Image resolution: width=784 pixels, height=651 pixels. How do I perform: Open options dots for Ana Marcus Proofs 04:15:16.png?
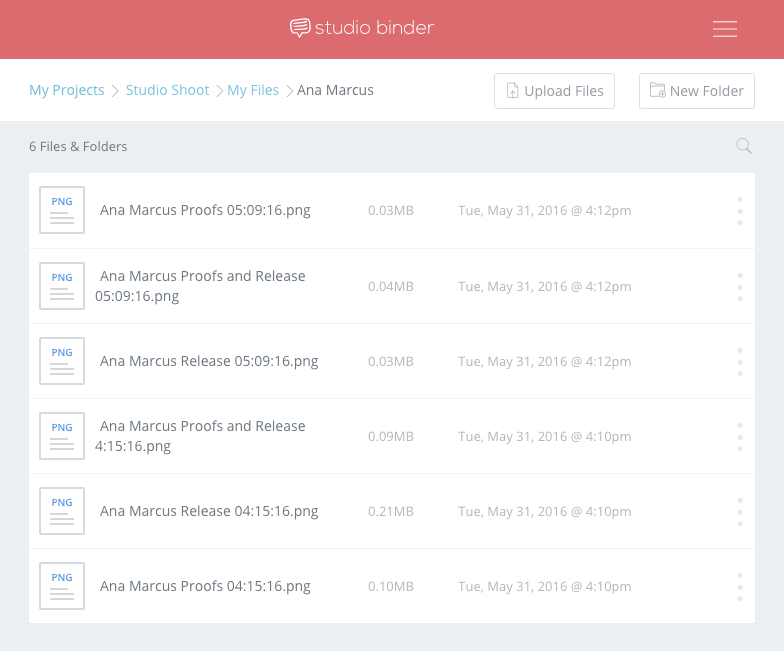[x=740, y=587]
